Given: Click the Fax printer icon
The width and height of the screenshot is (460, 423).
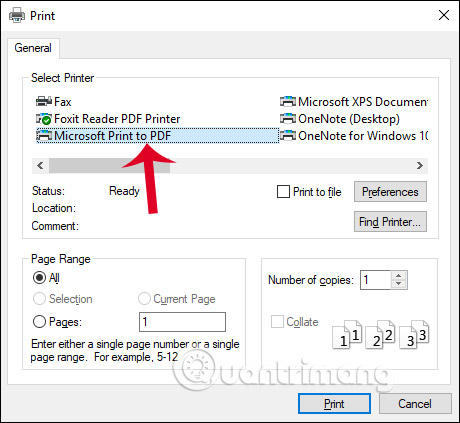Looking at the screenshot, I should click(x=44, y=101).
